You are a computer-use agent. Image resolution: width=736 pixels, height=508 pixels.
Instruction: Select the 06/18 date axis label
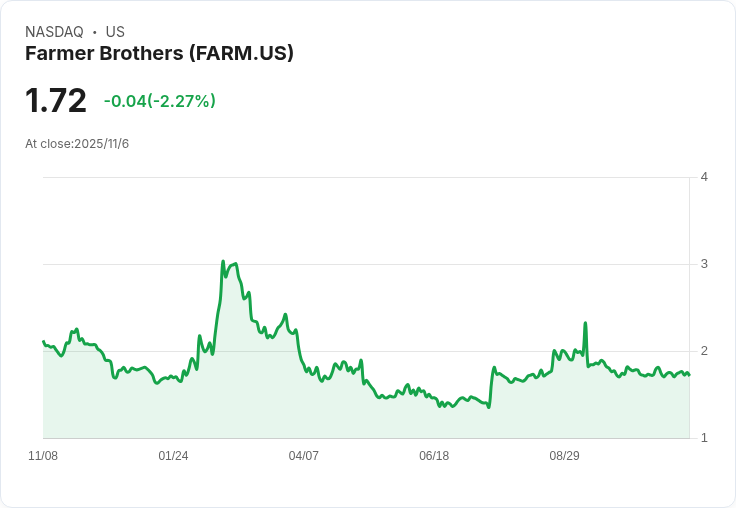click(x=434, y=456)
